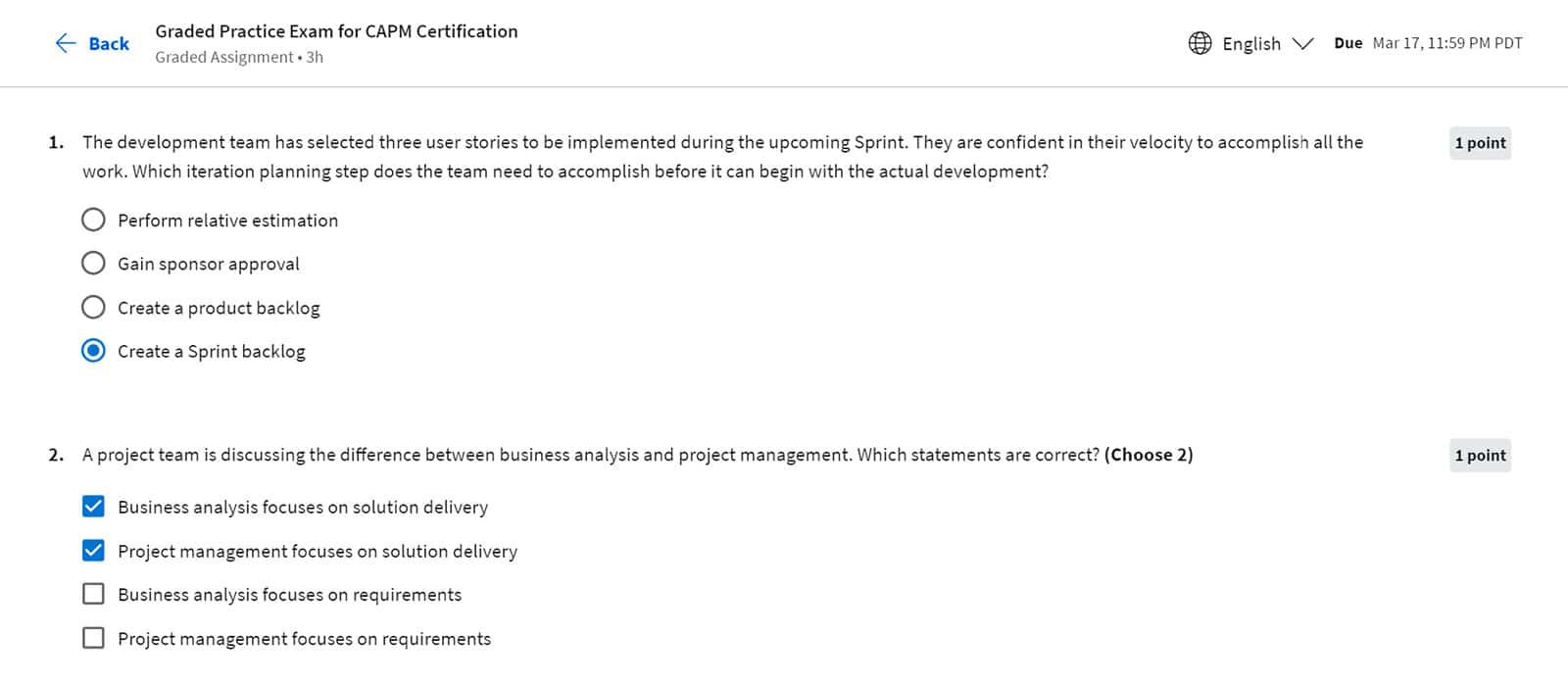Click the '1 point' badge for question 2

[1480, 455]
